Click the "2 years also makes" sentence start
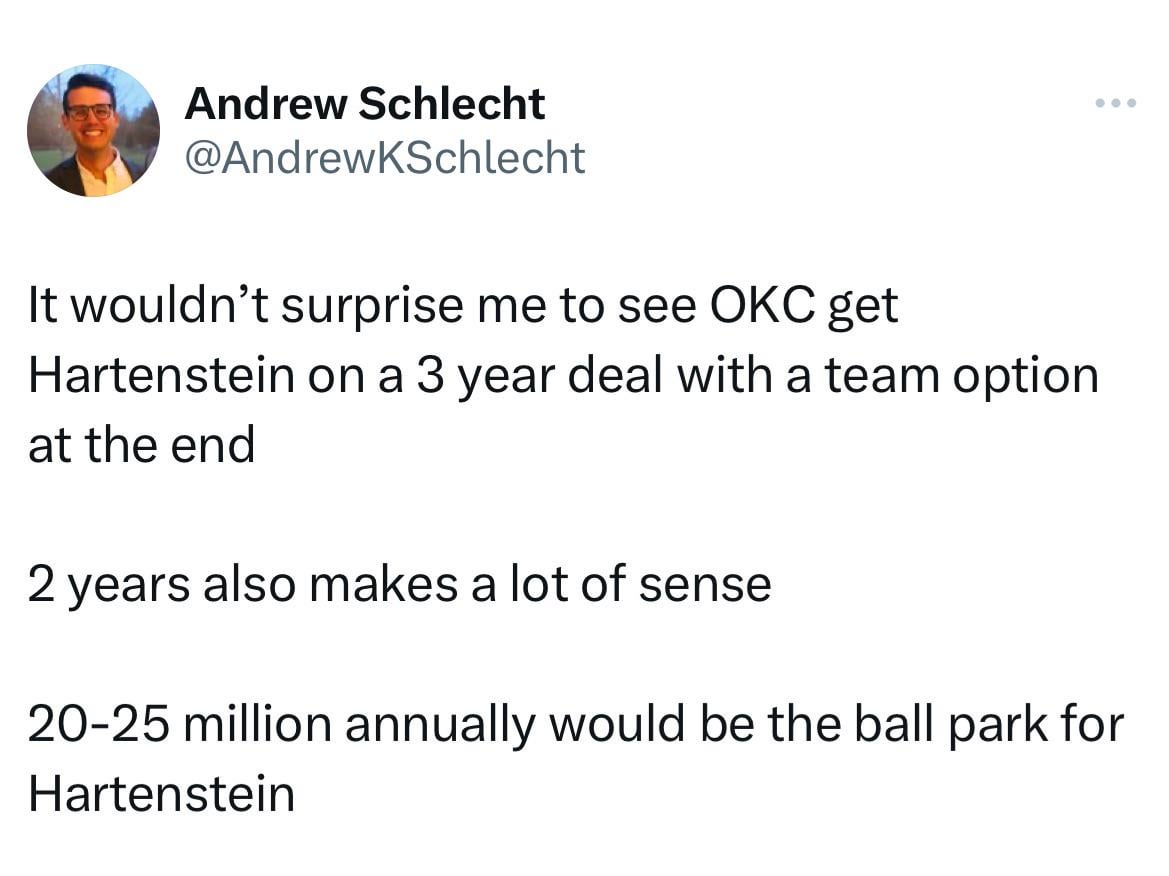Screen dimensions: 1169x876 pyautogui.click(x=243, y=584)
